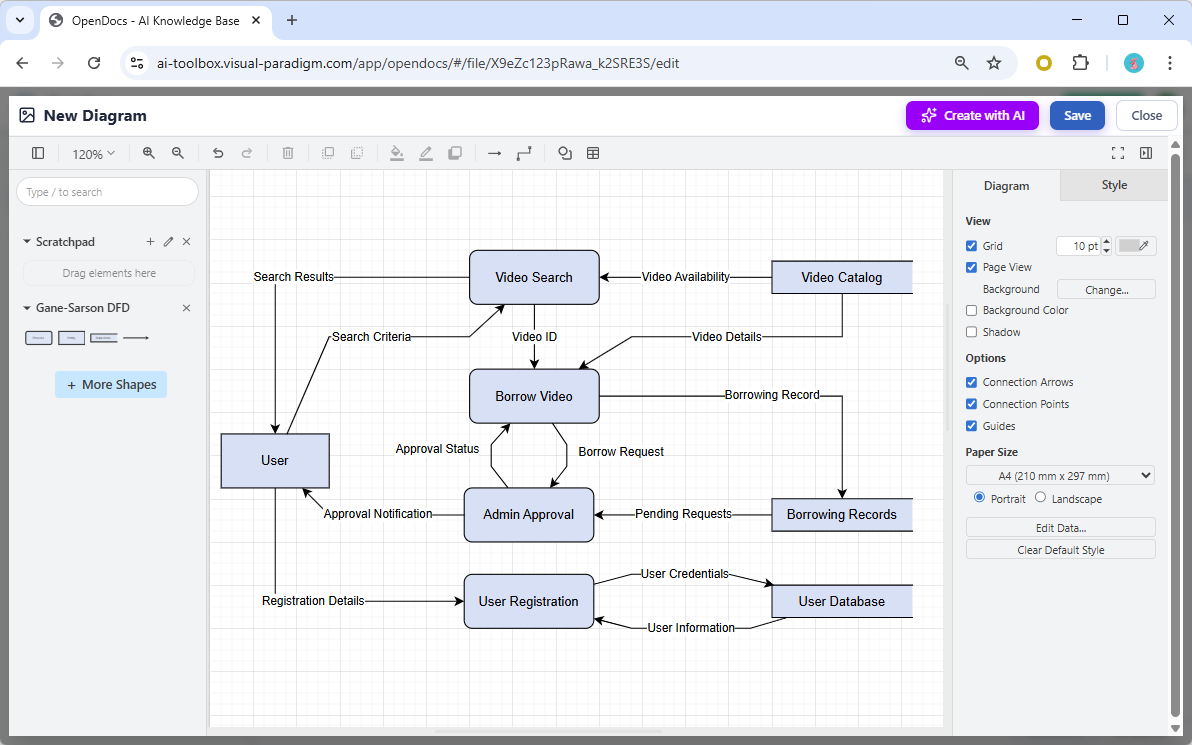Click the Create with AI button

click(971, 115)
